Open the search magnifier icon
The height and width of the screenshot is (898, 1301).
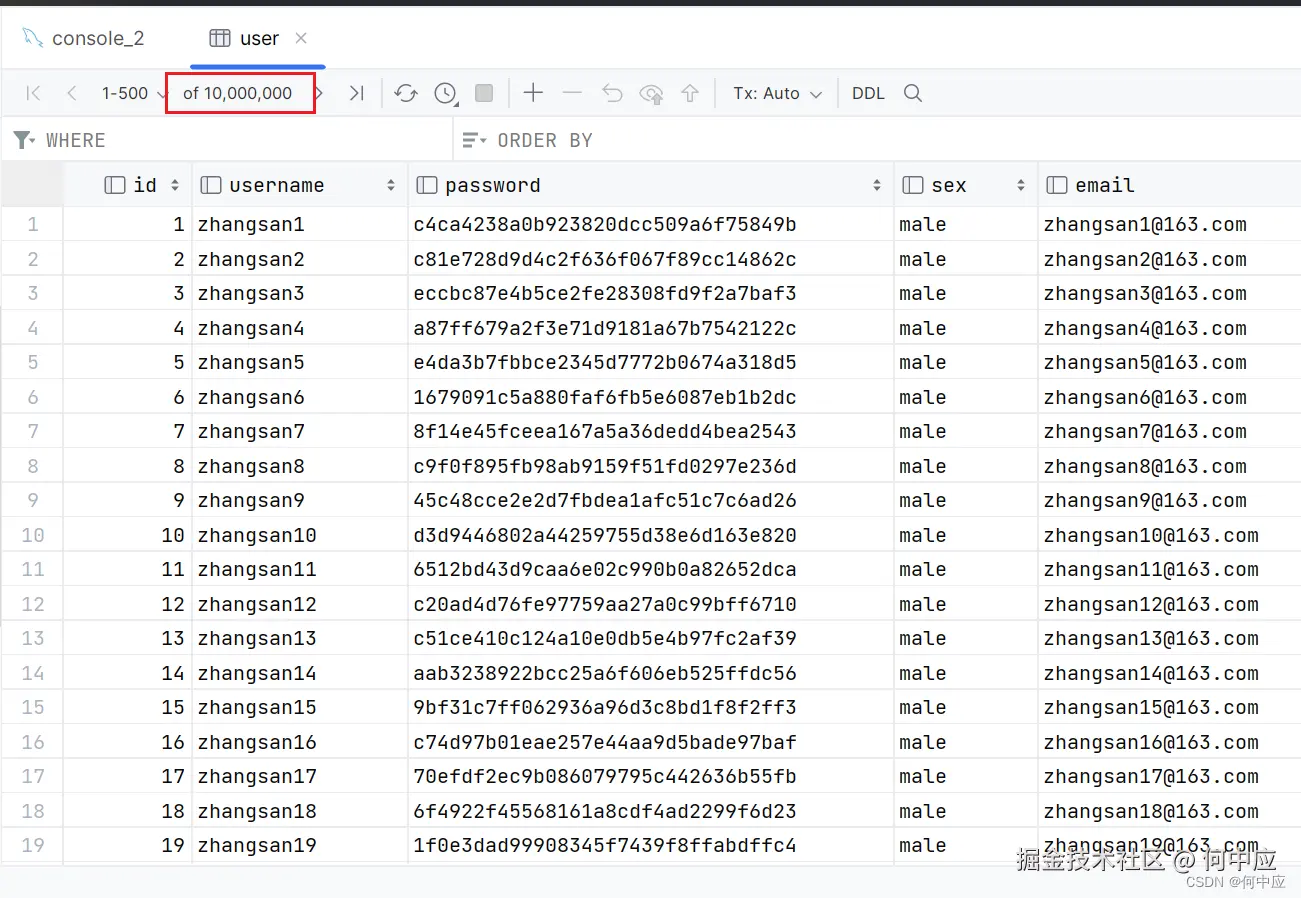(x=912, y=93)
